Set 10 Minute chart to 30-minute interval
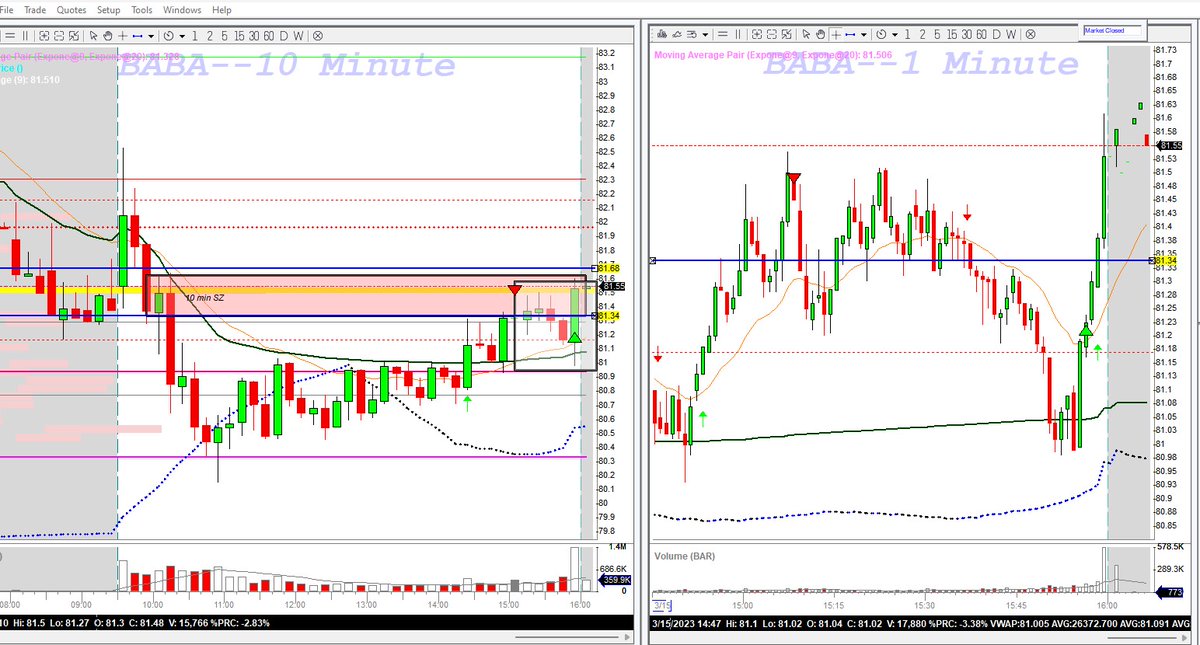This screenshot has width=1200, height=645. (x=254, y=36)
